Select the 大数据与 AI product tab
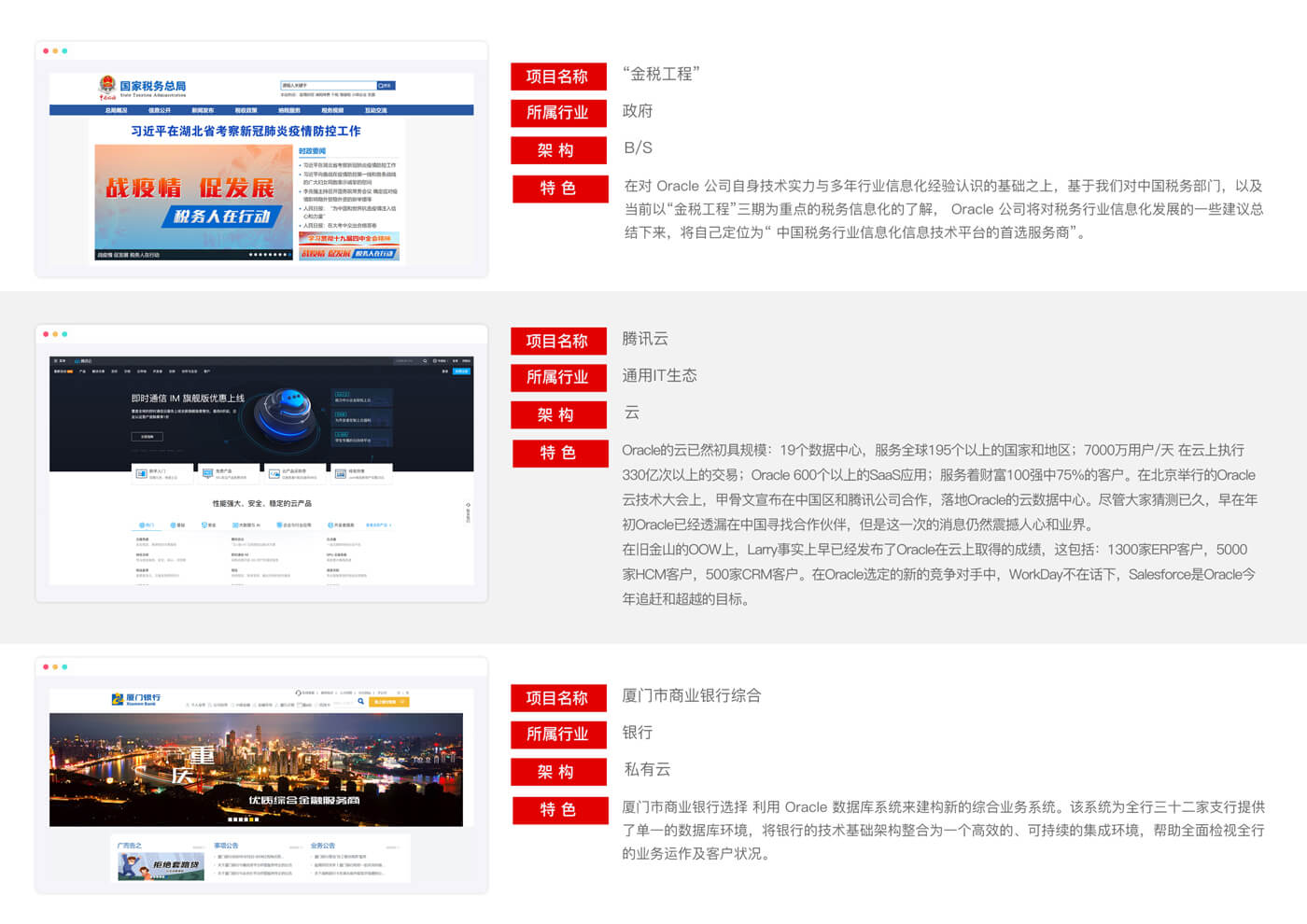Viewport: 1307px width, 924px height. tap(247, 525)
